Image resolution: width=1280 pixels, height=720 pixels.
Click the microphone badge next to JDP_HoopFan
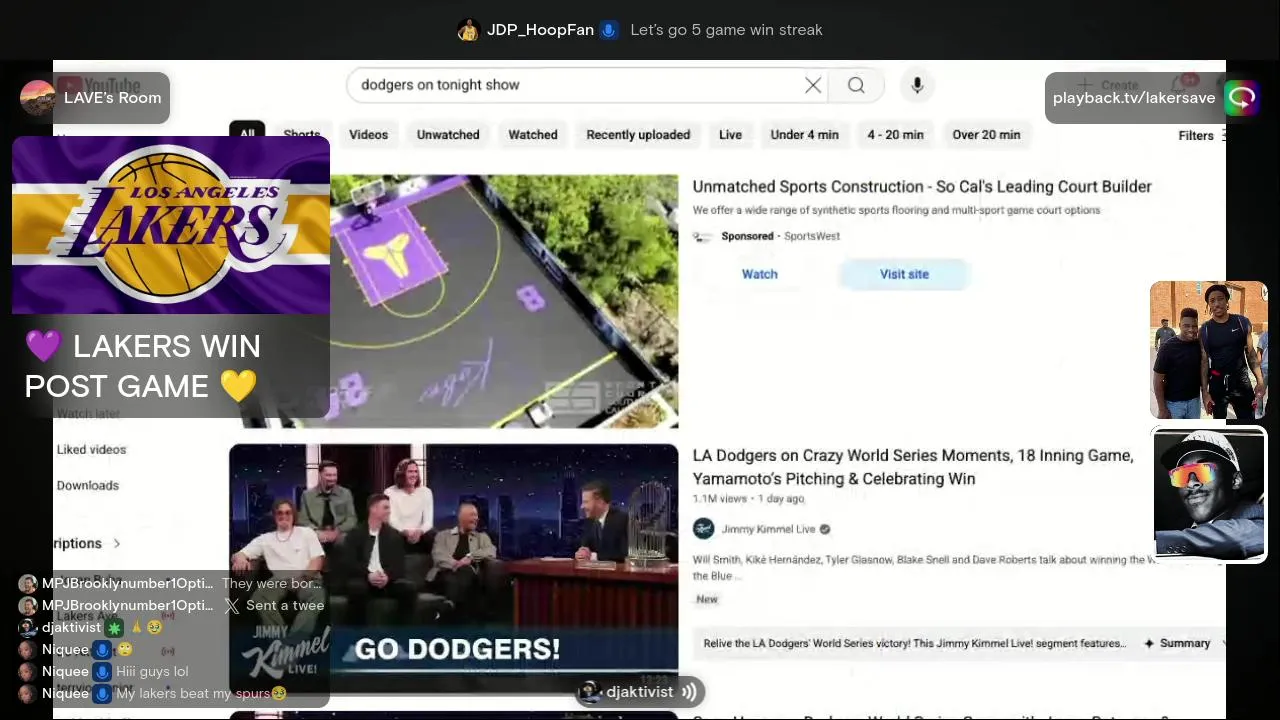(608, 30)
